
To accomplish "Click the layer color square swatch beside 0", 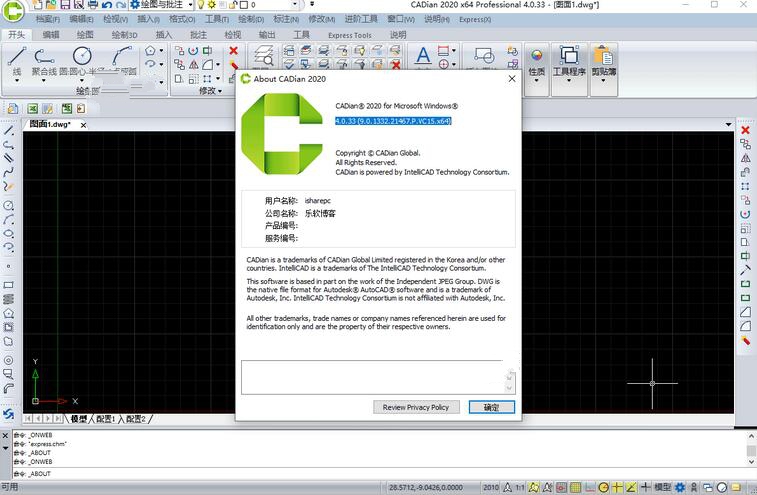I will (x=244, y=5).
